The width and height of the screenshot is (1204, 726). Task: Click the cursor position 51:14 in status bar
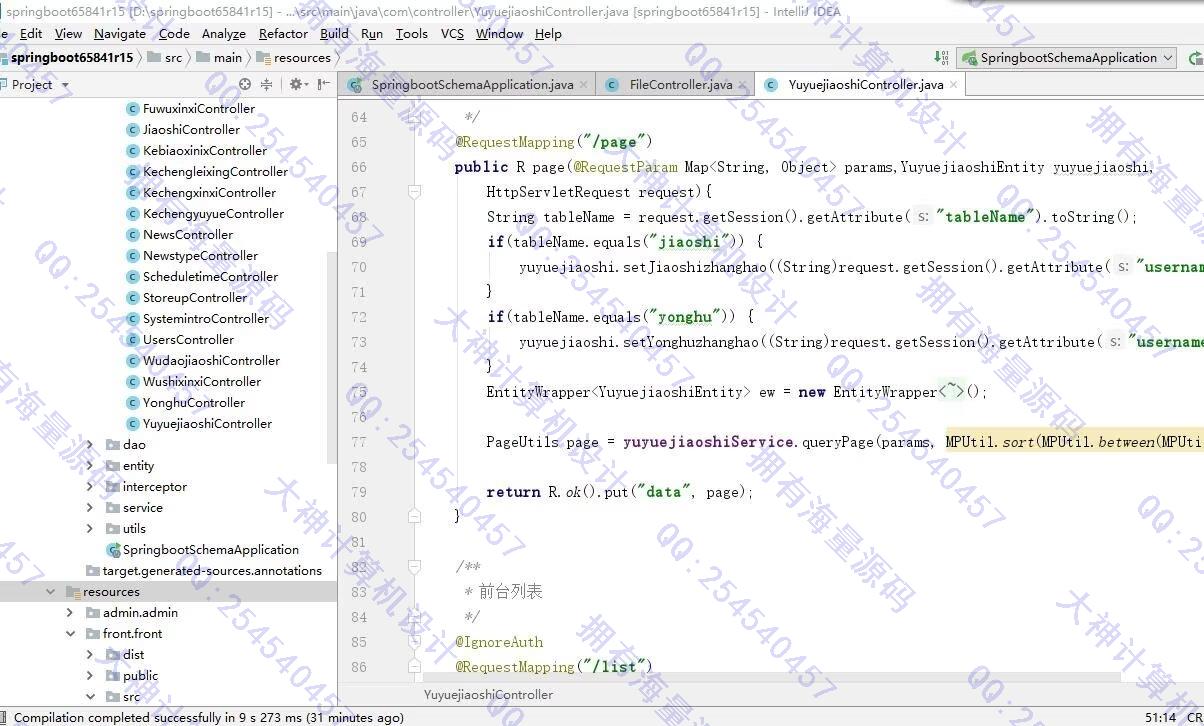1160,717
